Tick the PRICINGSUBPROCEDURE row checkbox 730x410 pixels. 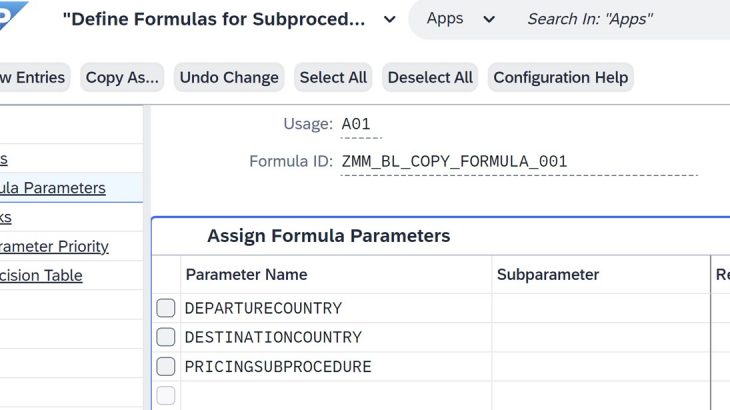click(166, 366)
